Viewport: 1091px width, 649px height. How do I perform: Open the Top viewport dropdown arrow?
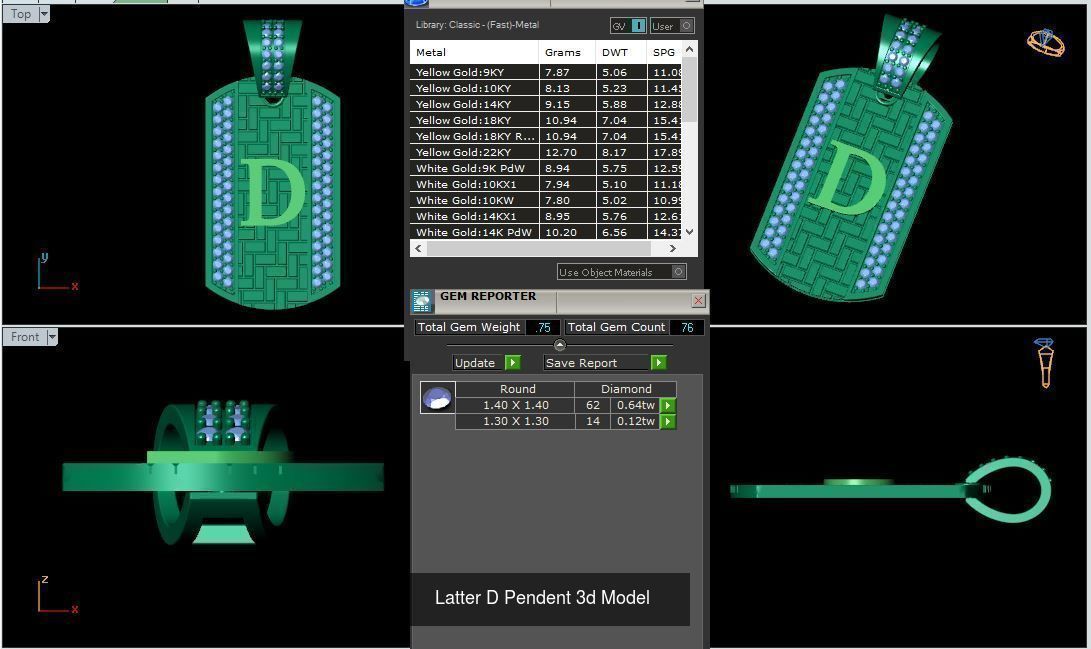click(x=44, y=14)
